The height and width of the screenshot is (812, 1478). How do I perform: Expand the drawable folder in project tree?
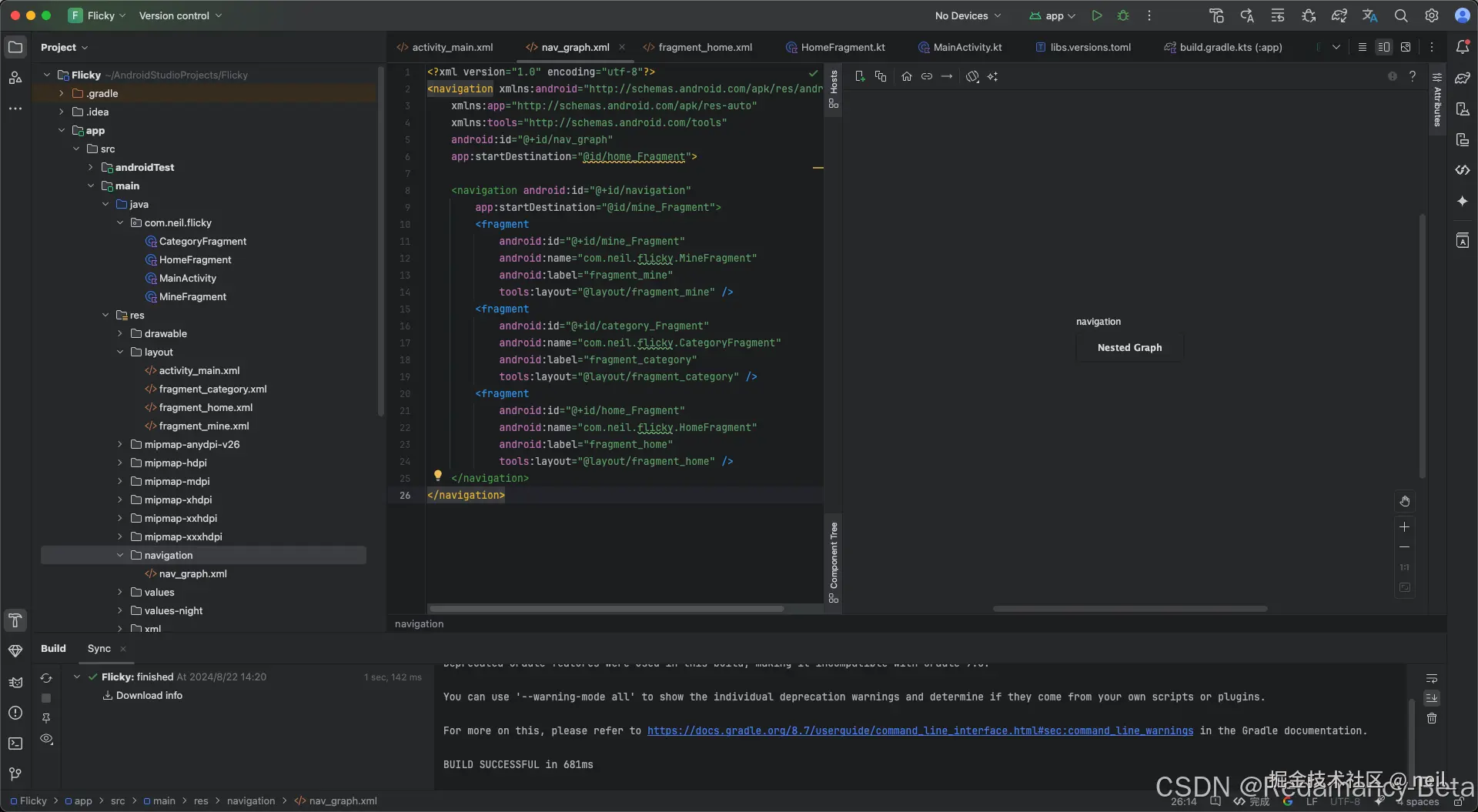click(120, 333)
